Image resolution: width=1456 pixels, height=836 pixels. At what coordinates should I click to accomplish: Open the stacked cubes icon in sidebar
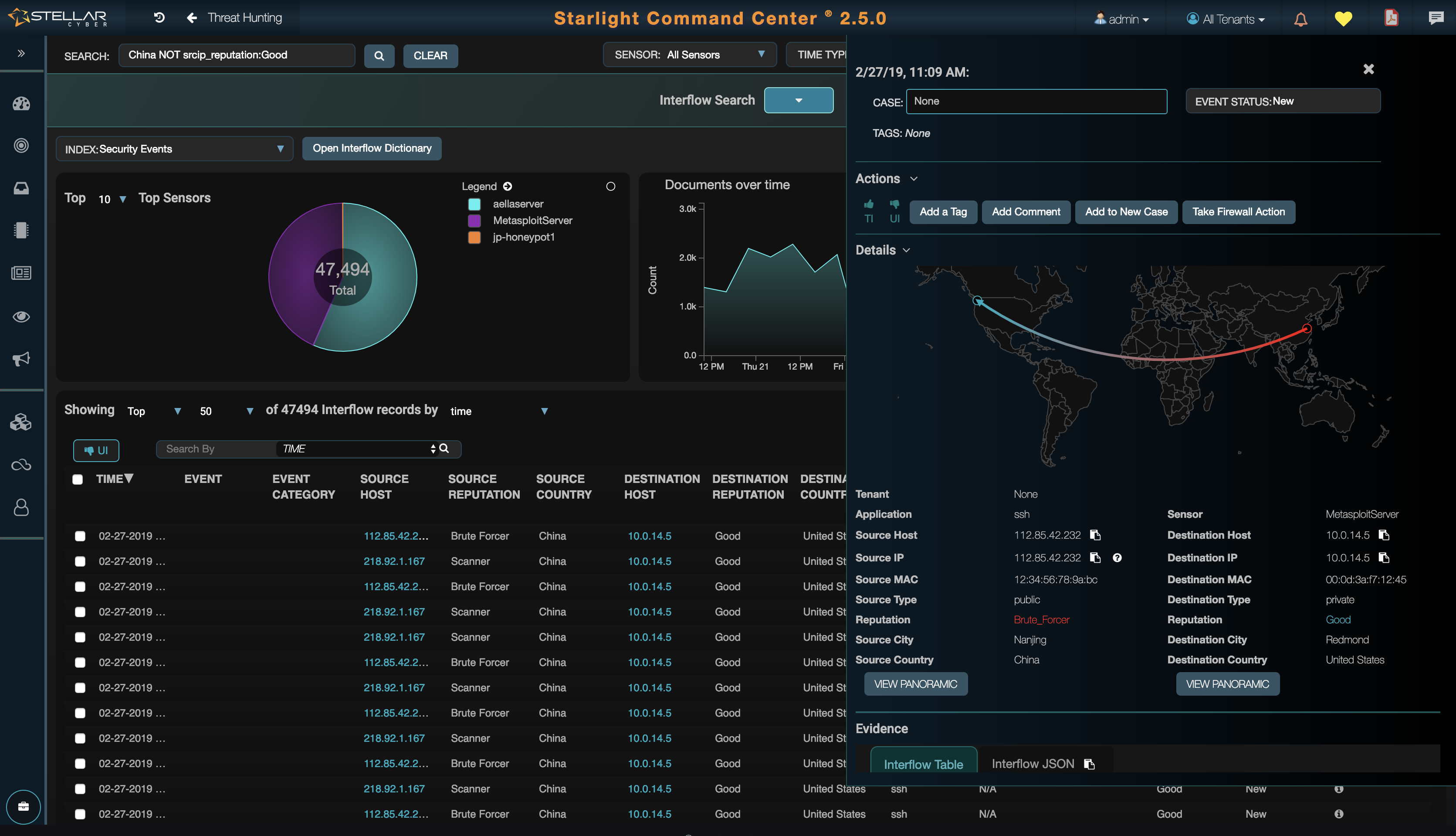pyautogui.click(x=21, y=422)
